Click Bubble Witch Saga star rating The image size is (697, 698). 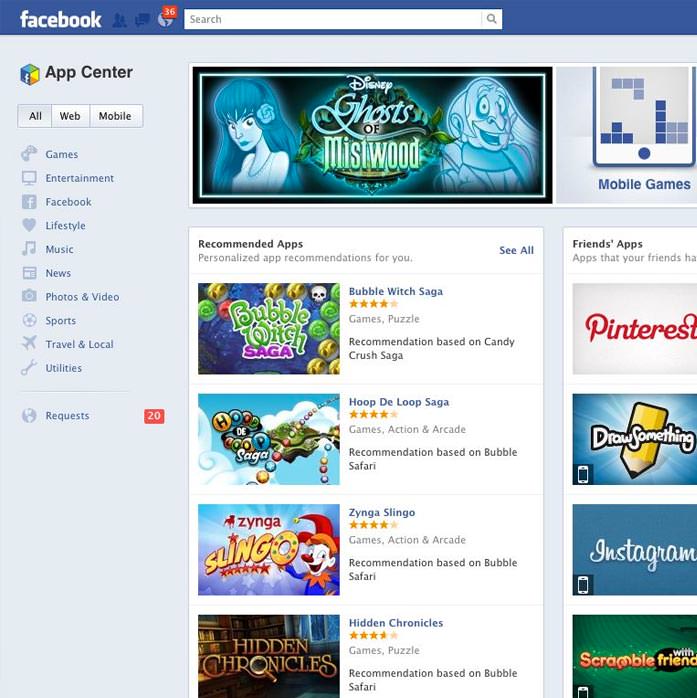click(373, 304)
